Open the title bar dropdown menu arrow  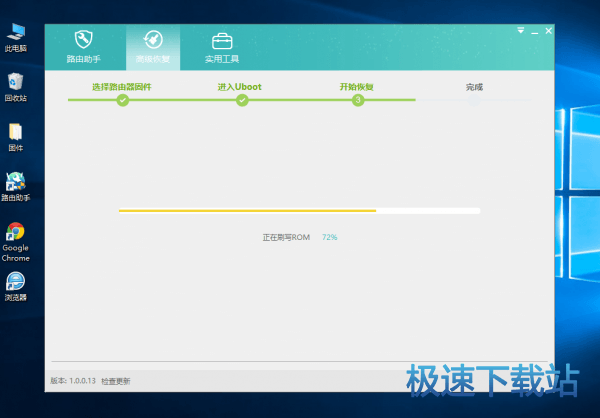[x=520, y=31]
